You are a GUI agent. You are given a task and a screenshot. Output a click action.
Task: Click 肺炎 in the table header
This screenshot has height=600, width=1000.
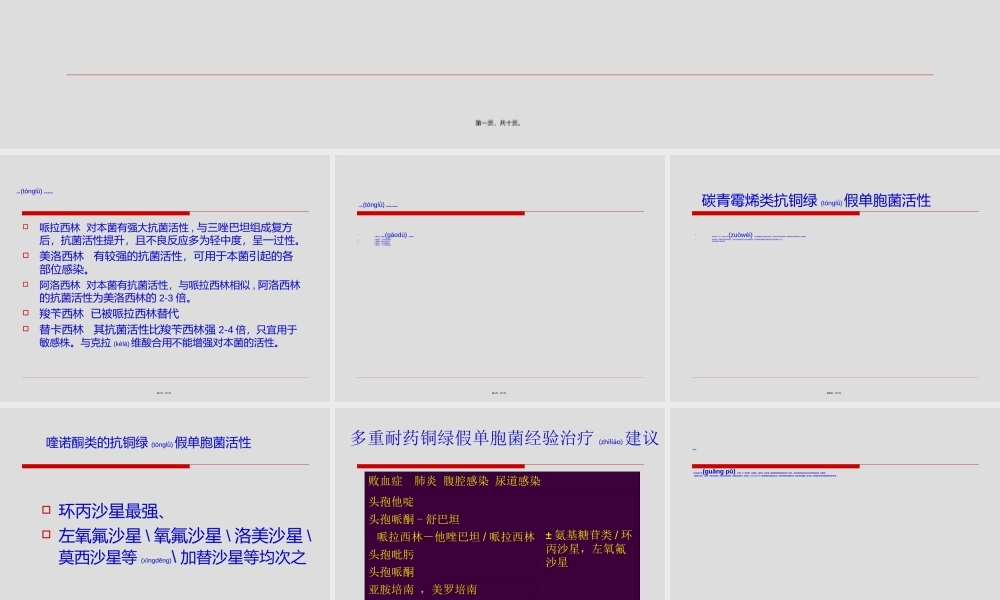[425, 481]
